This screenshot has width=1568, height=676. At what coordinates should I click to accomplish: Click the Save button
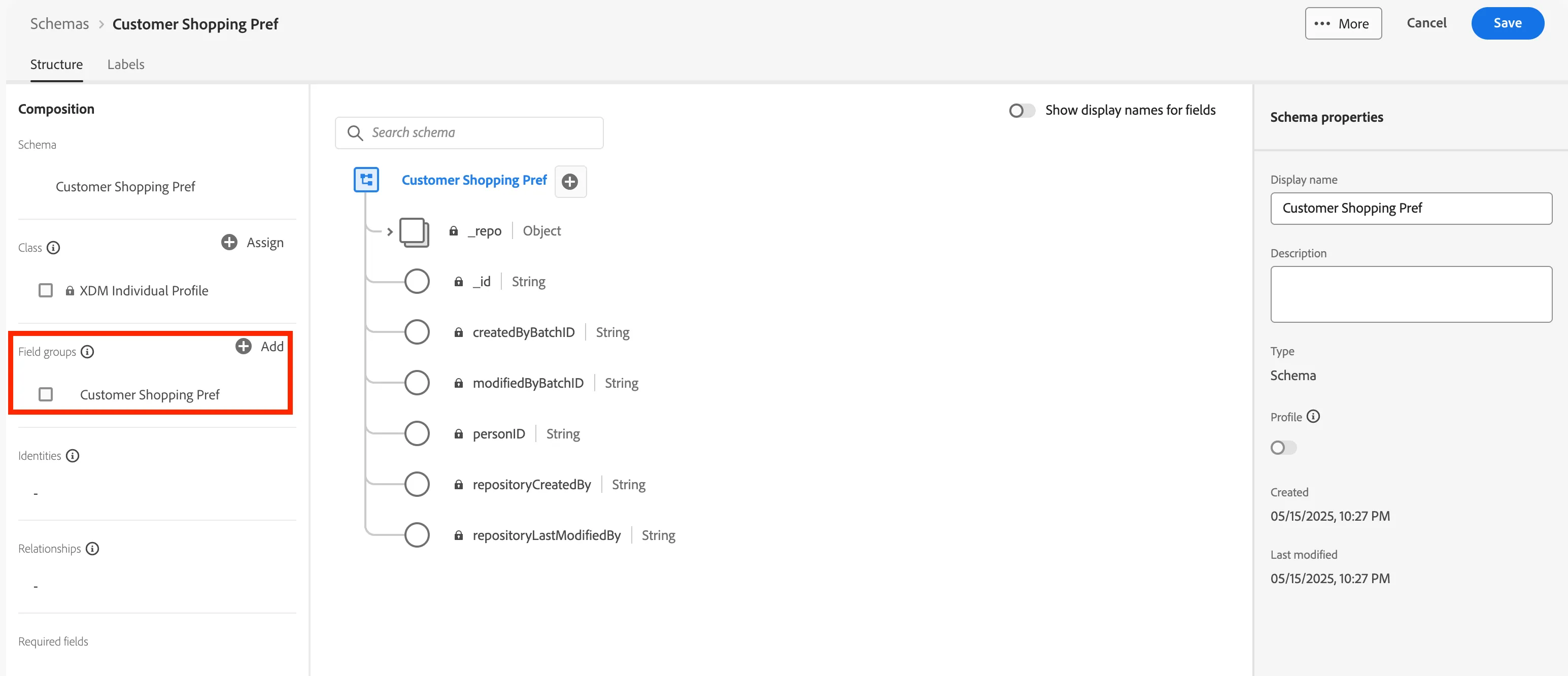pos(1507,23)
